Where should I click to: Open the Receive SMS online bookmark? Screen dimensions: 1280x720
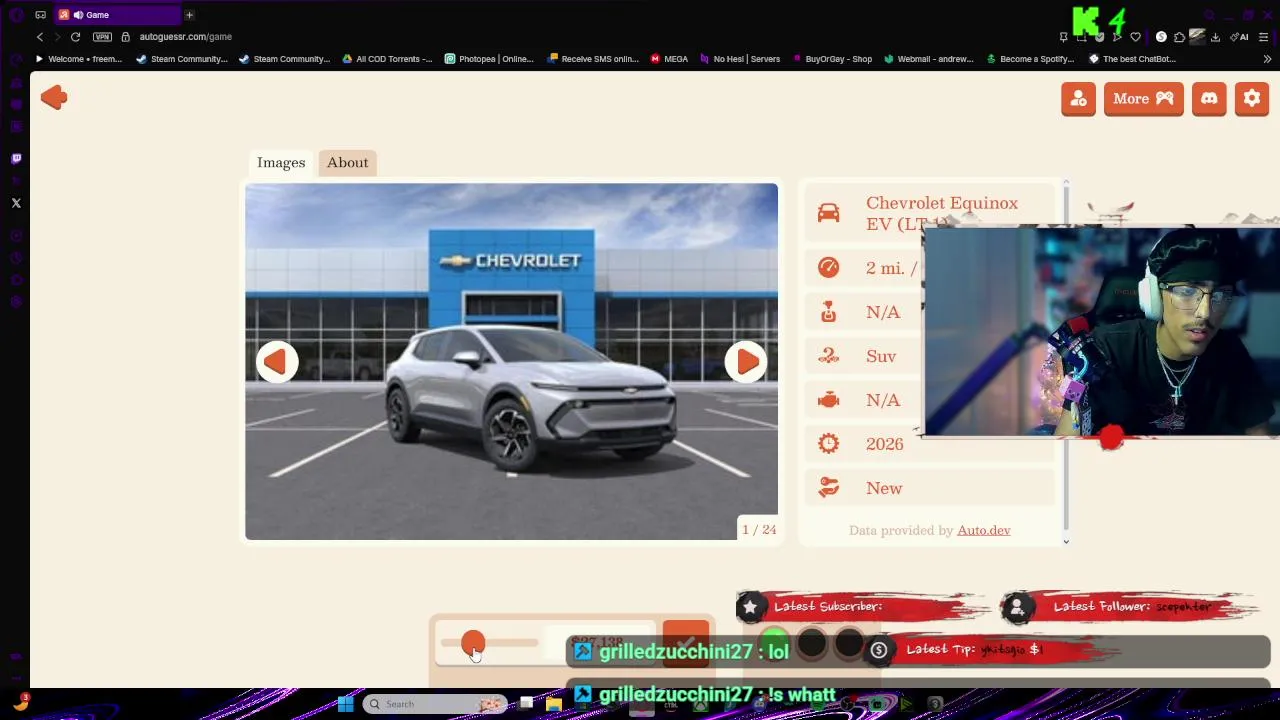tap(592, 59)
